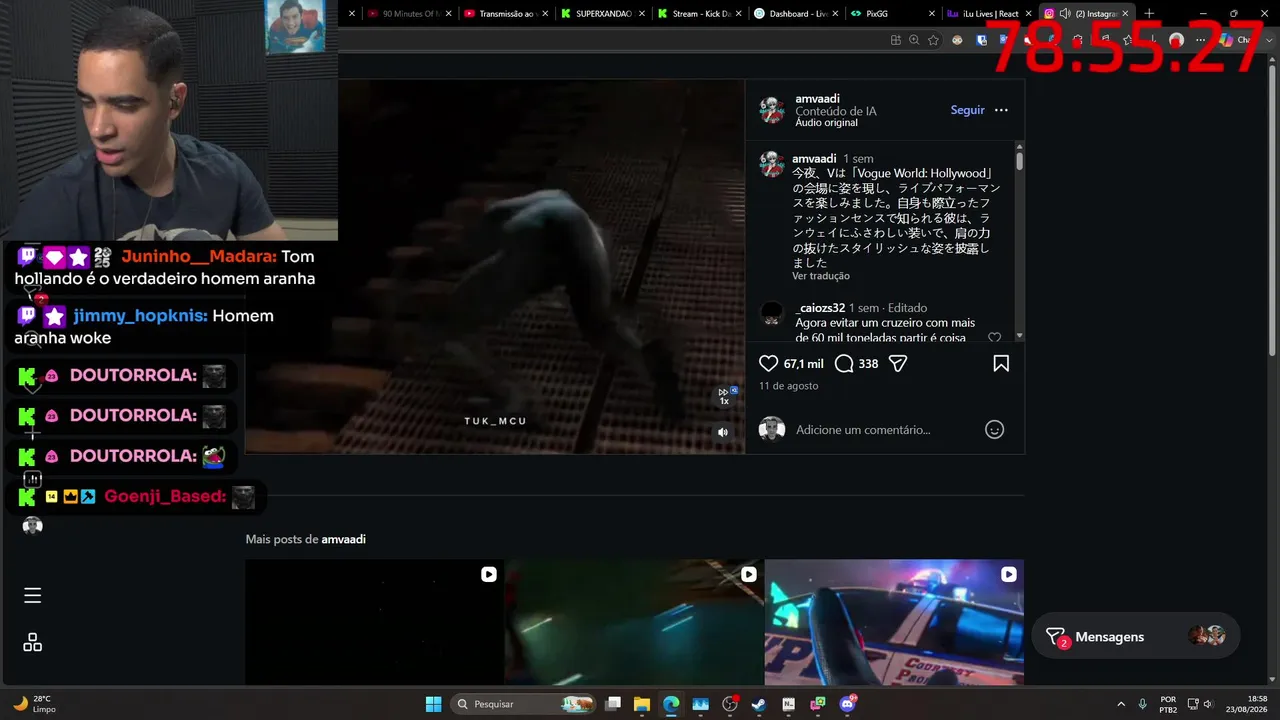The height and width of the screenshot is (720, 1280).
Task: Like the amvaadi post with the heart icon
Action: click(x=768, y=364)
